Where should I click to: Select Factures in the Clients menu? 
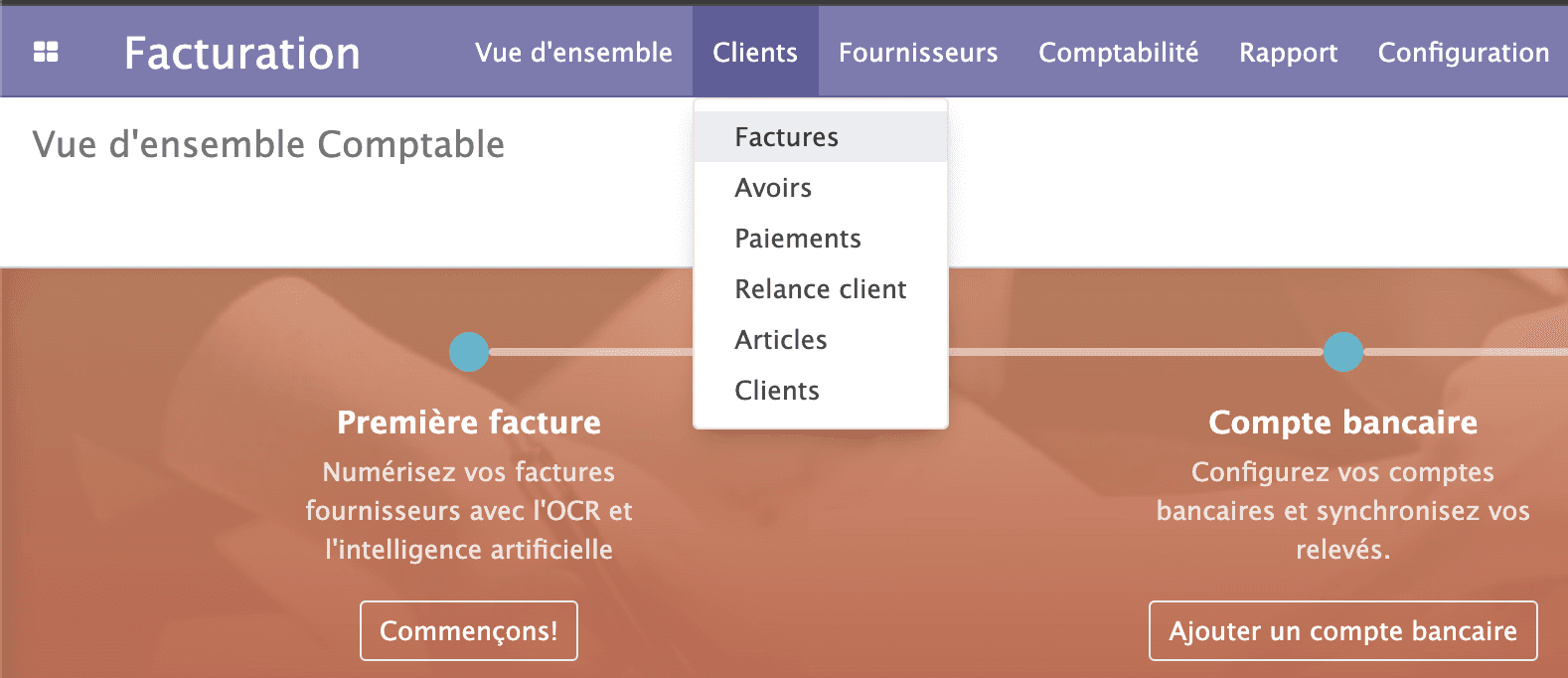786,136
